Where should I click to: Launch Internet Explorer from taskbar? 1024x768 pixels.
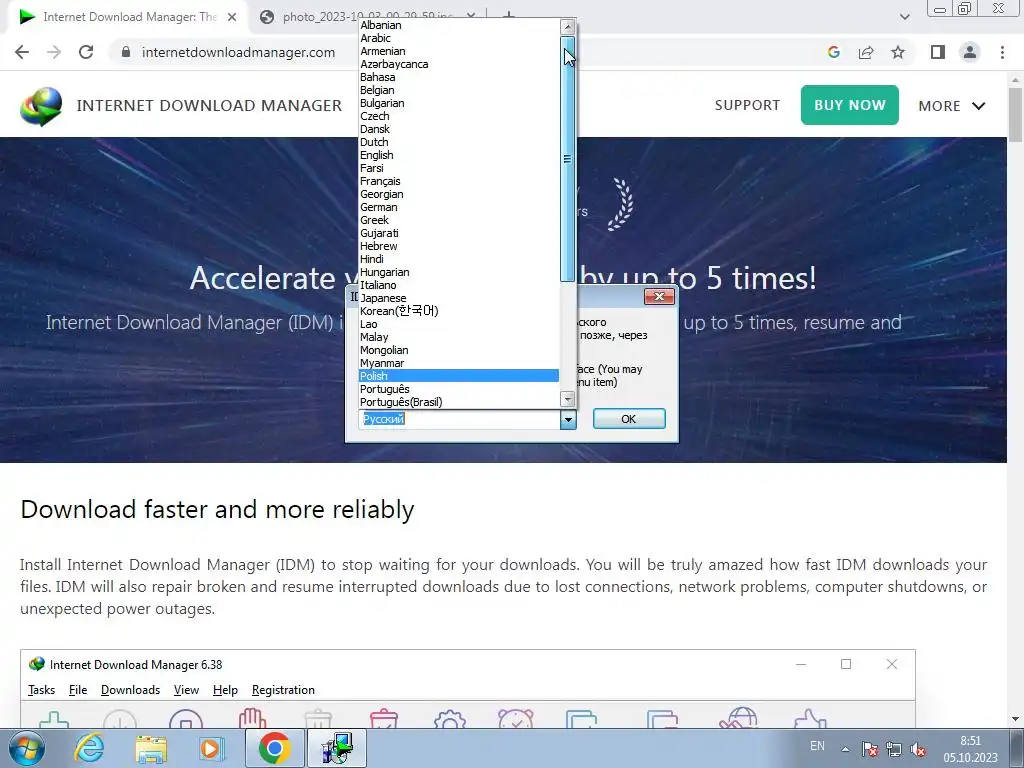coord(89,748)
